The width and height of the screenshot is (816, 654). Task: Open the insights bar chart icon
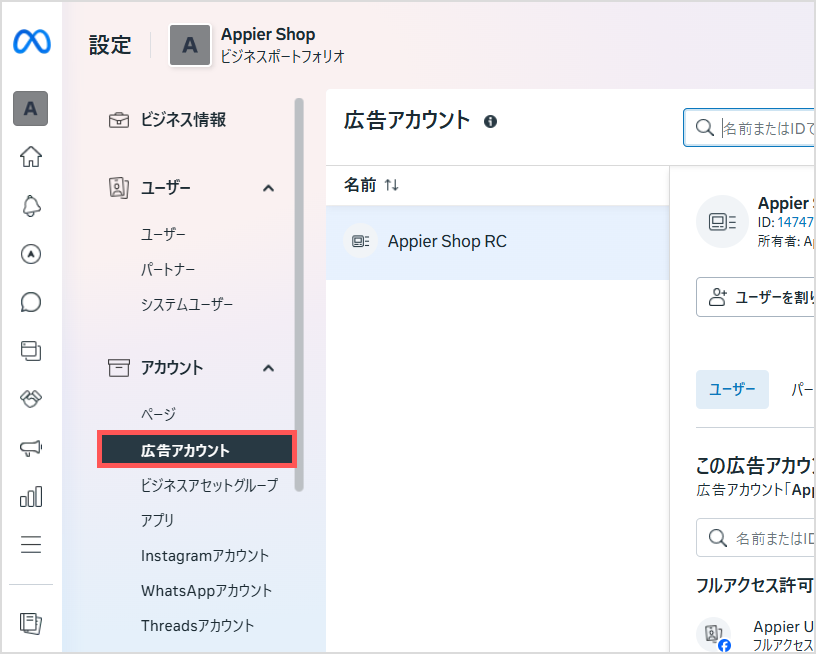pos(31,496)
